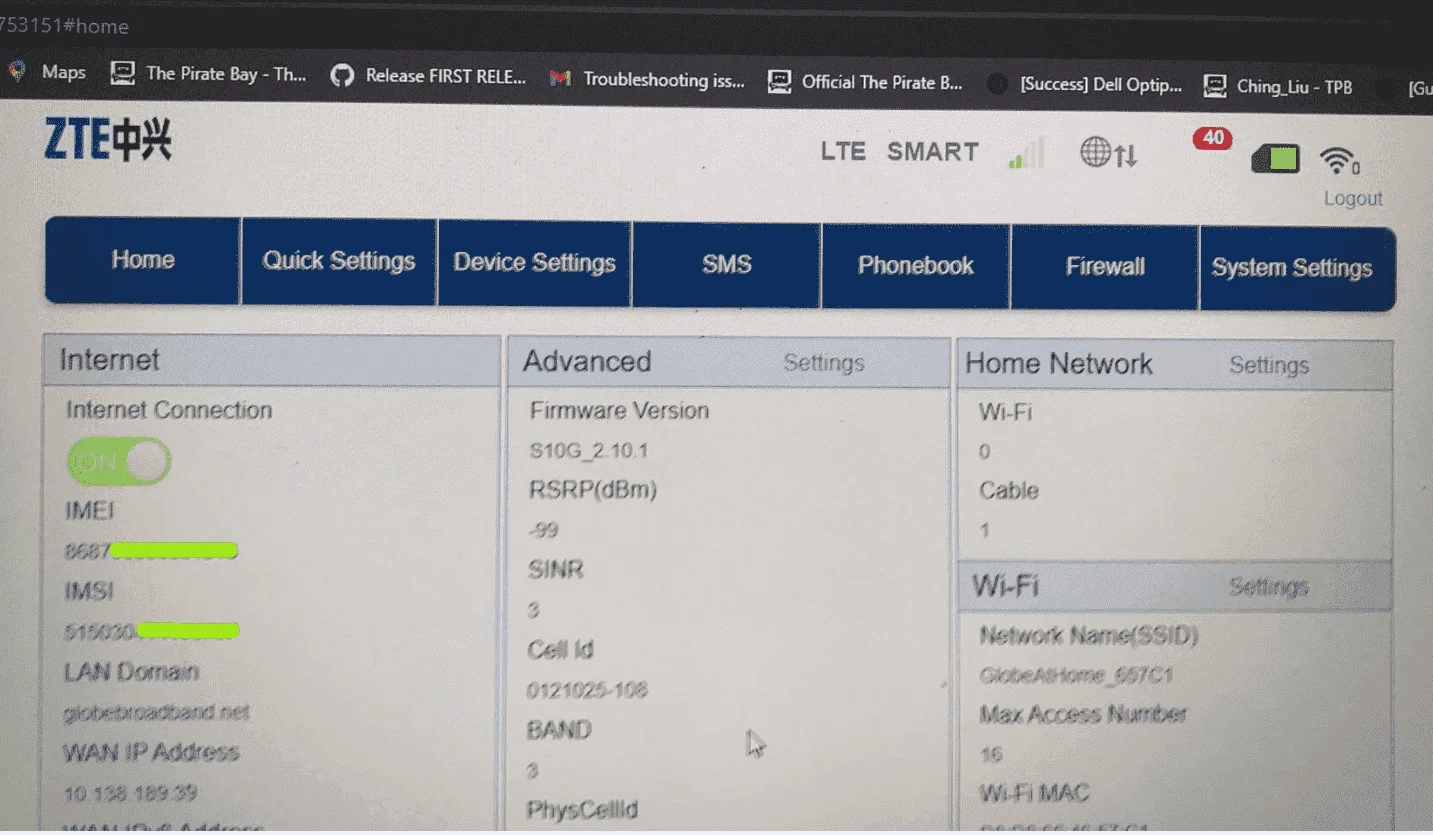Screen dimensions: 1433x835
Task: Select the RSRP value -99
Action: click(x=543, y=530)
